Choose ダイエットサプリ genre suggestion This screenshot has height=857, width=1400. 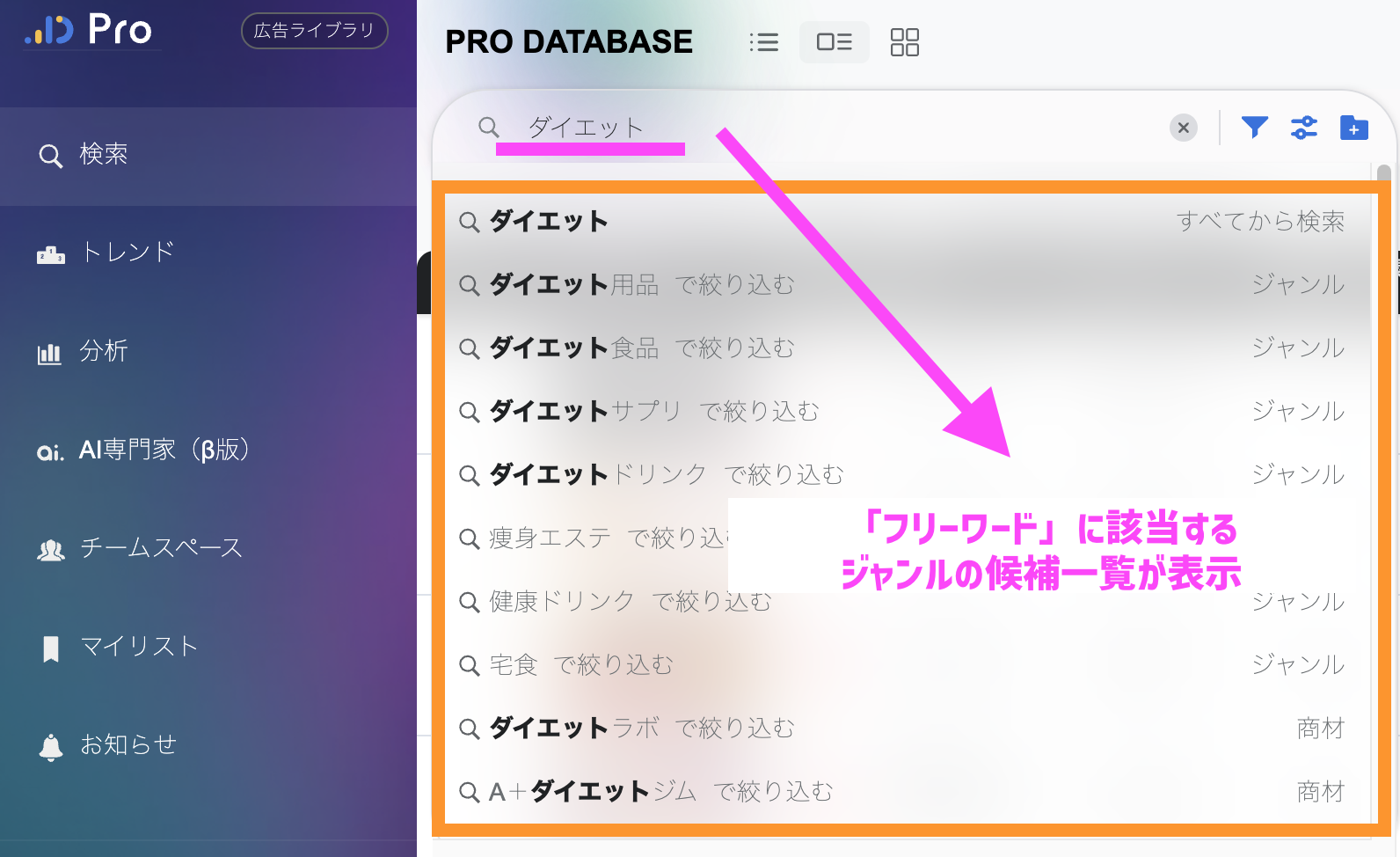point(654,412)
